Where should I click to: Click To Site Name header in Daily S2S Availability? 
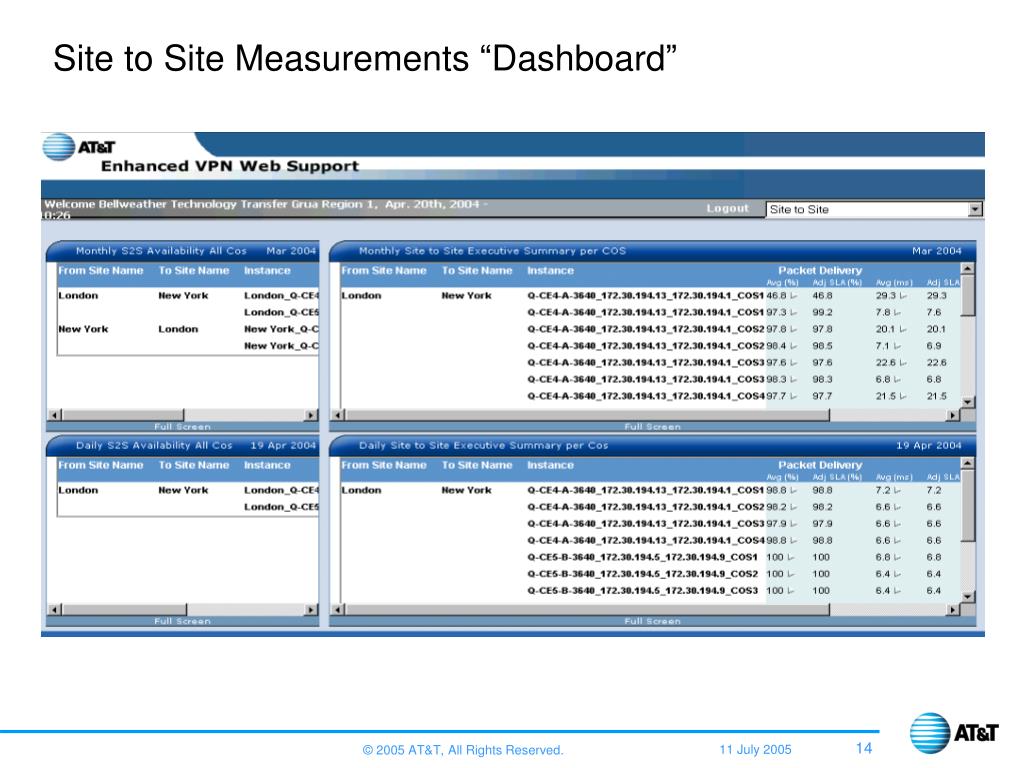click(x=193, y=465)
